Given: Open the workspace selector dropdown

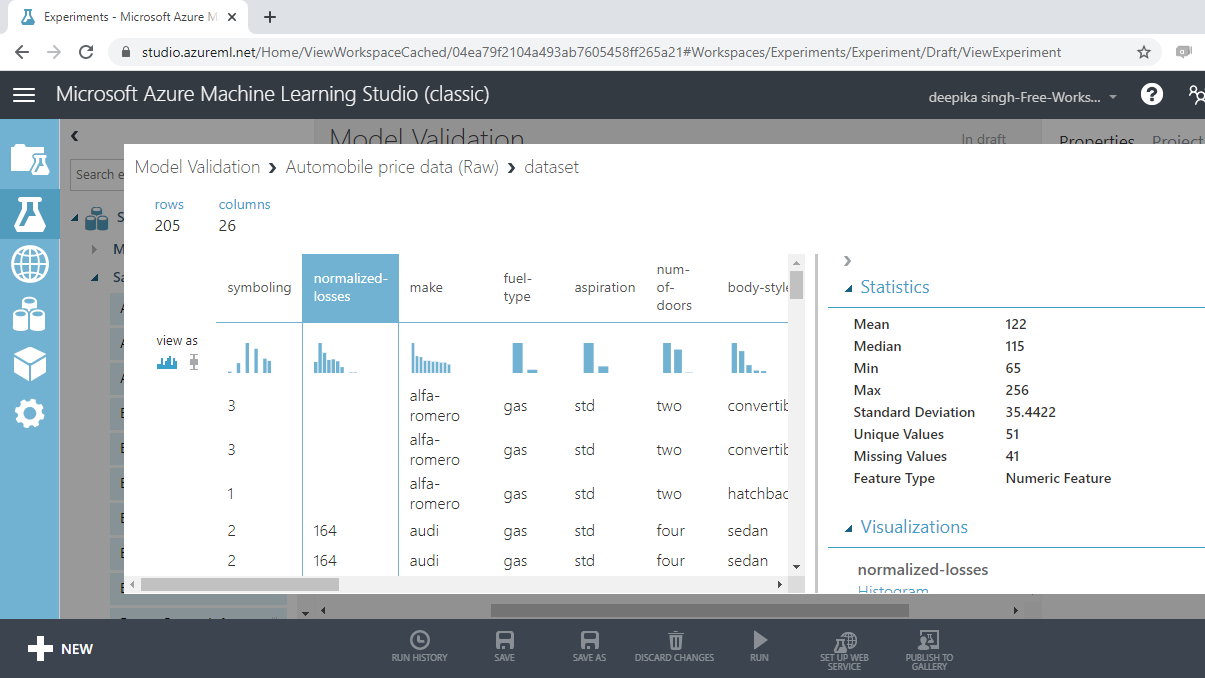Looking at the screenshot, I should tap(1024, 97).
